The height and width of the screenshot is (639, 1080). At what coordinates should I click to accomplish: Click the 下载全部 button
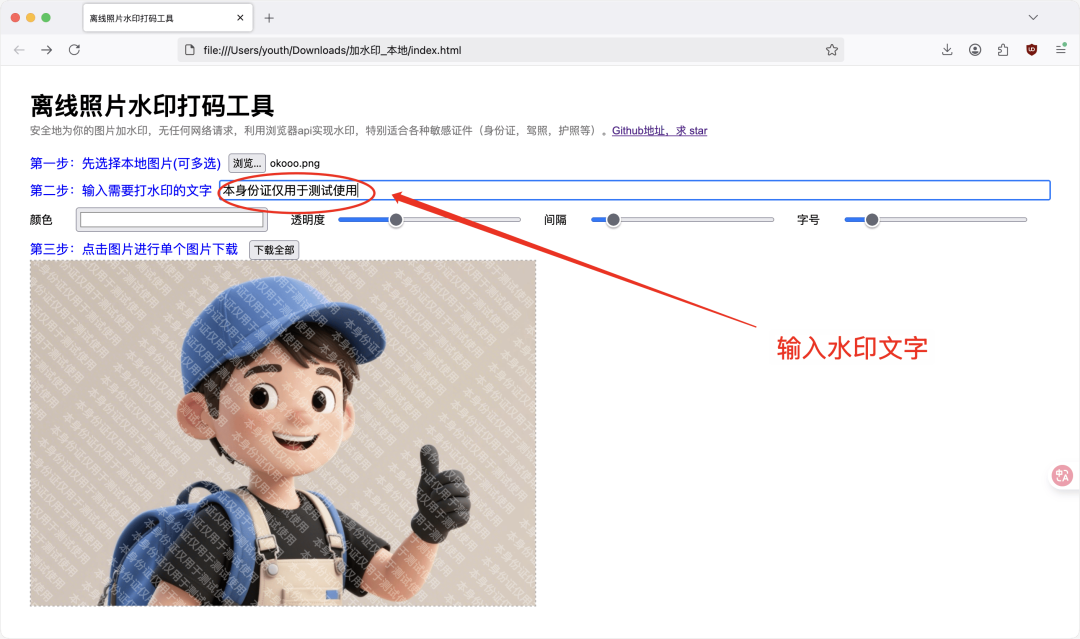[x=273, y=250]
